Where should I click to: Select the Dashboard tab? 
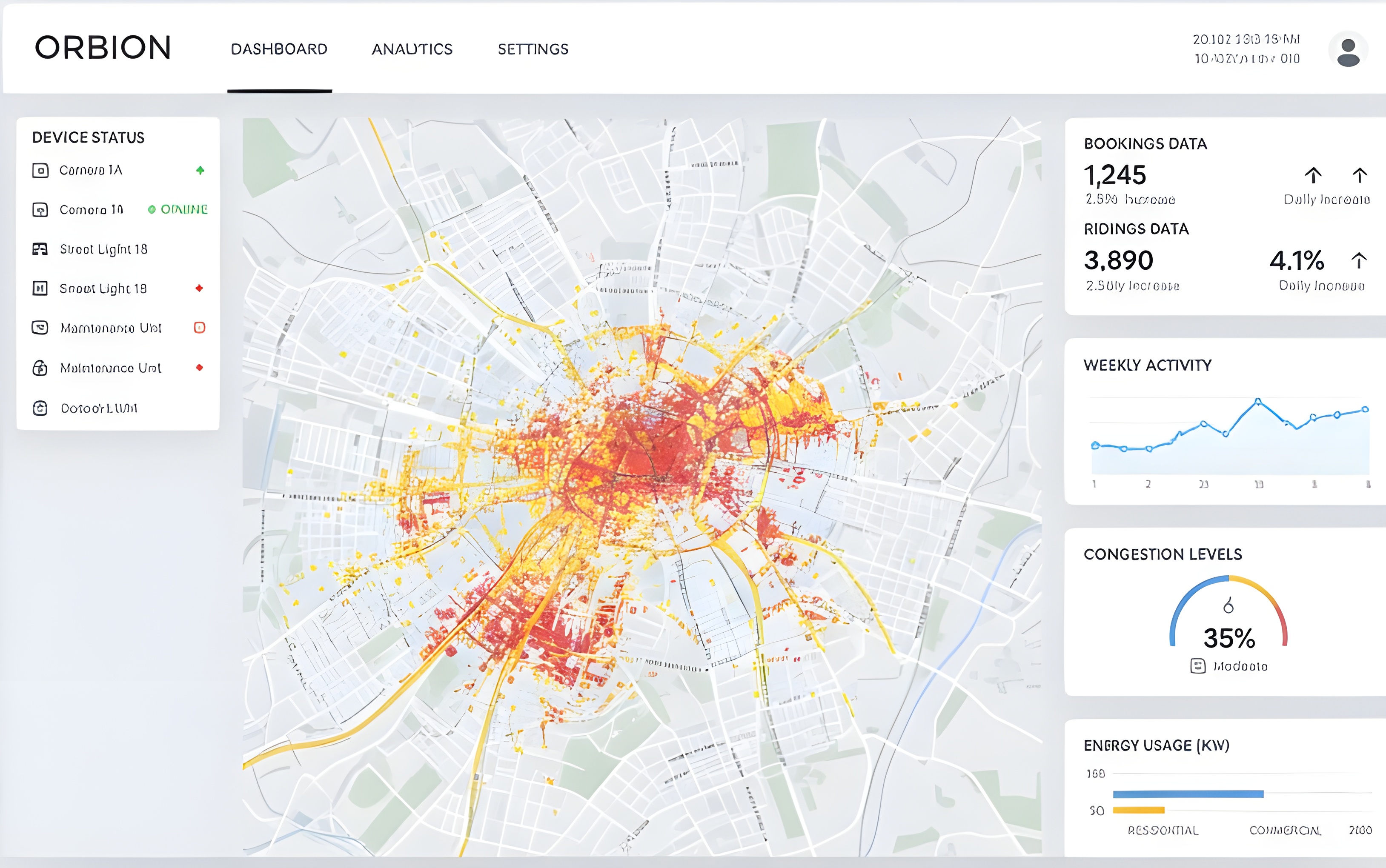pos(279,49)
